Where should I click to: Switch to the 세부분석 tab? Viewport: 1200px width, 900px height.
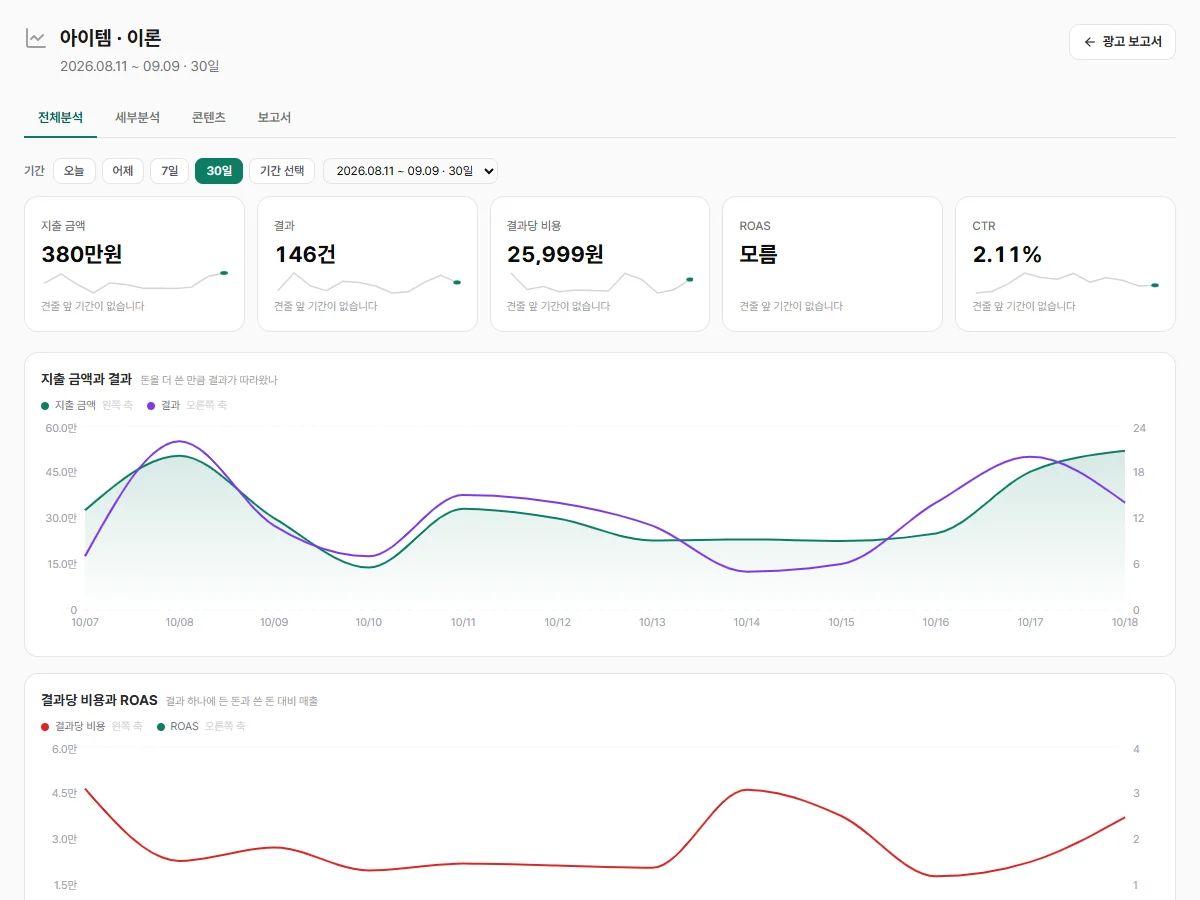[137, 117]
